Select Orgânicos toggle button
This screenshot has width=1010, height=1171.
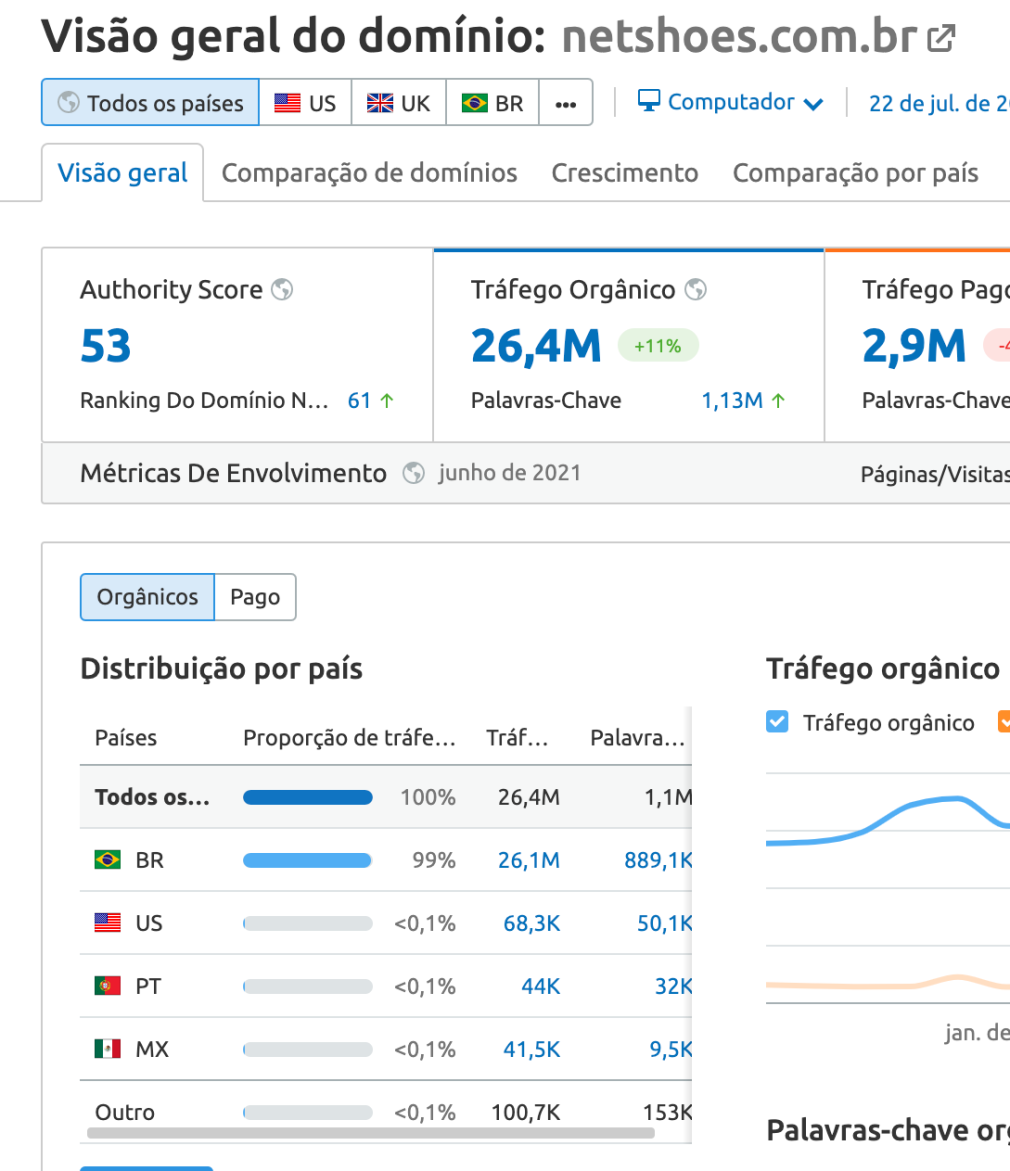pos(147,597)
